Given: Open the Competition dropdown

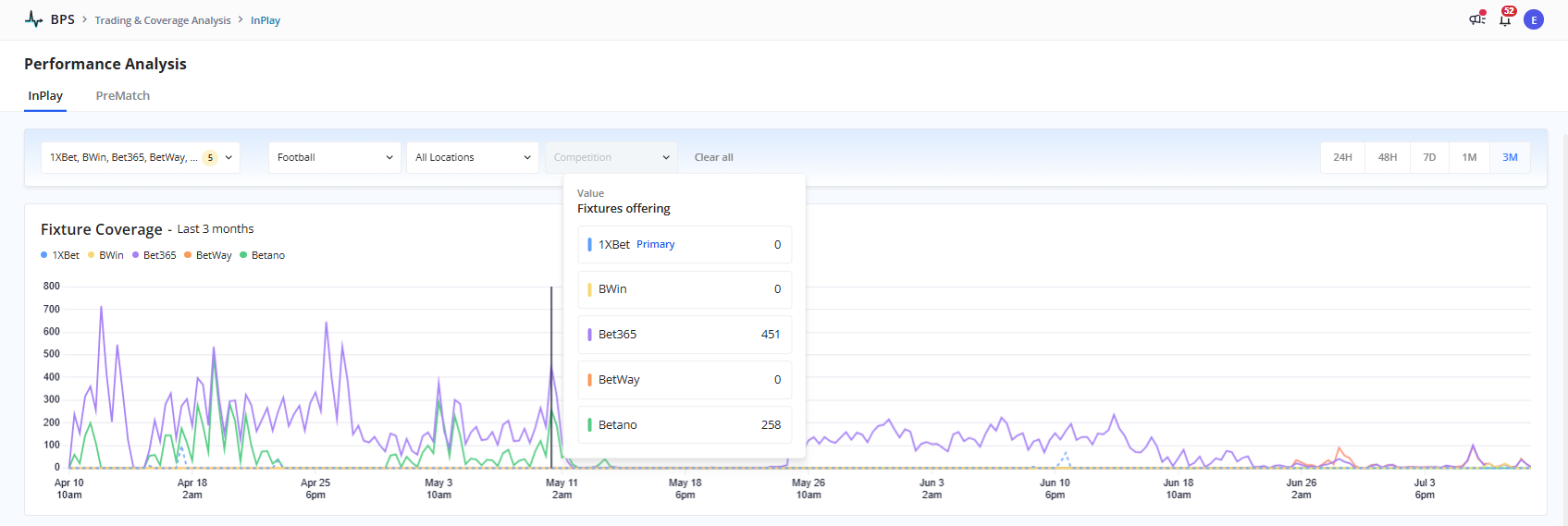Looking at the screenshot, I should pyautogui.click(x=611, y=157).
